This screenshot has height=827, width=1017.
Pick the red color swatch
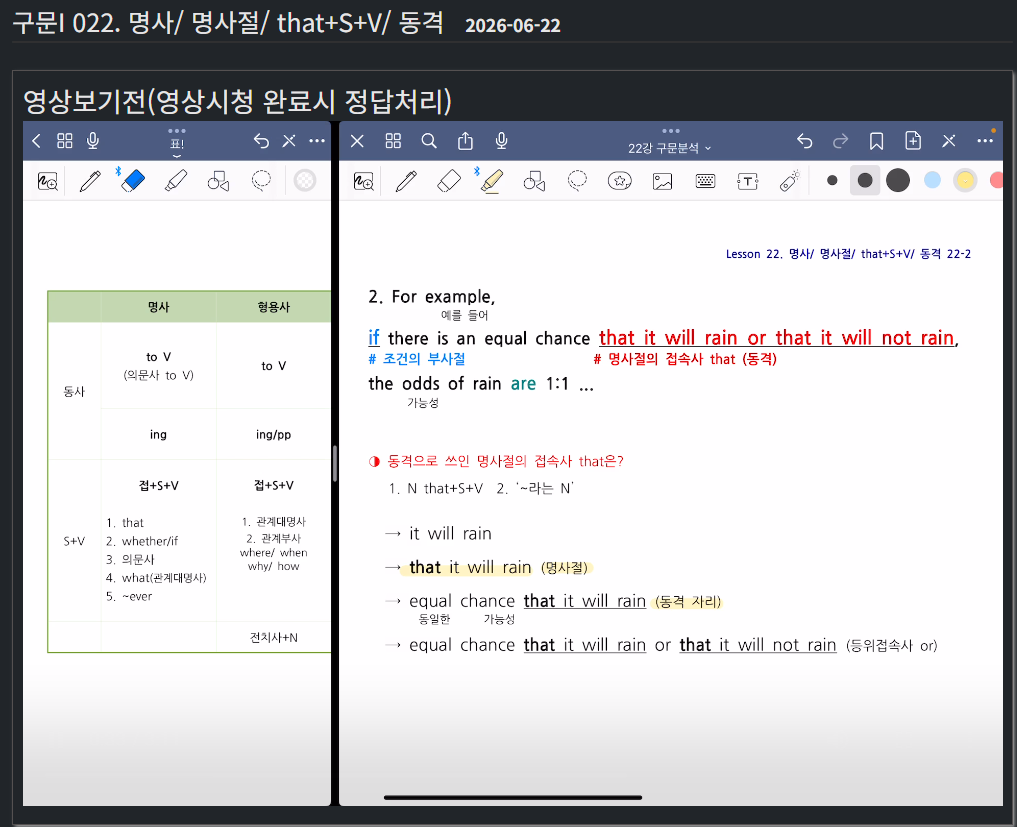click(x=997, y=180)
